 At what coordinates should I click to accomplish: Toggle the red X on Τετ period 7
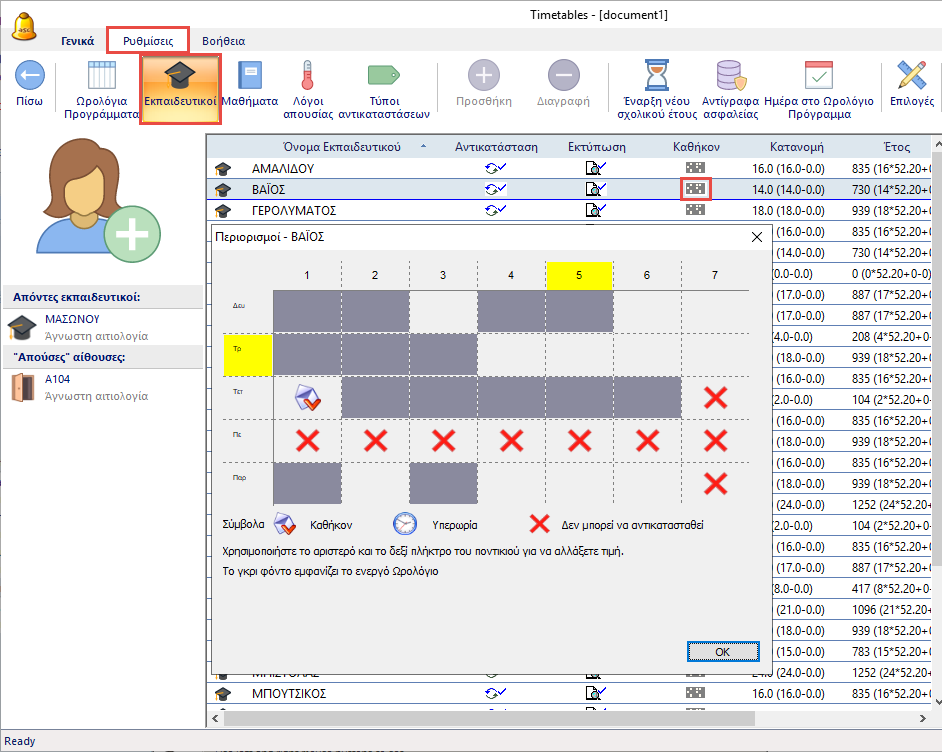tap(715, 398)
